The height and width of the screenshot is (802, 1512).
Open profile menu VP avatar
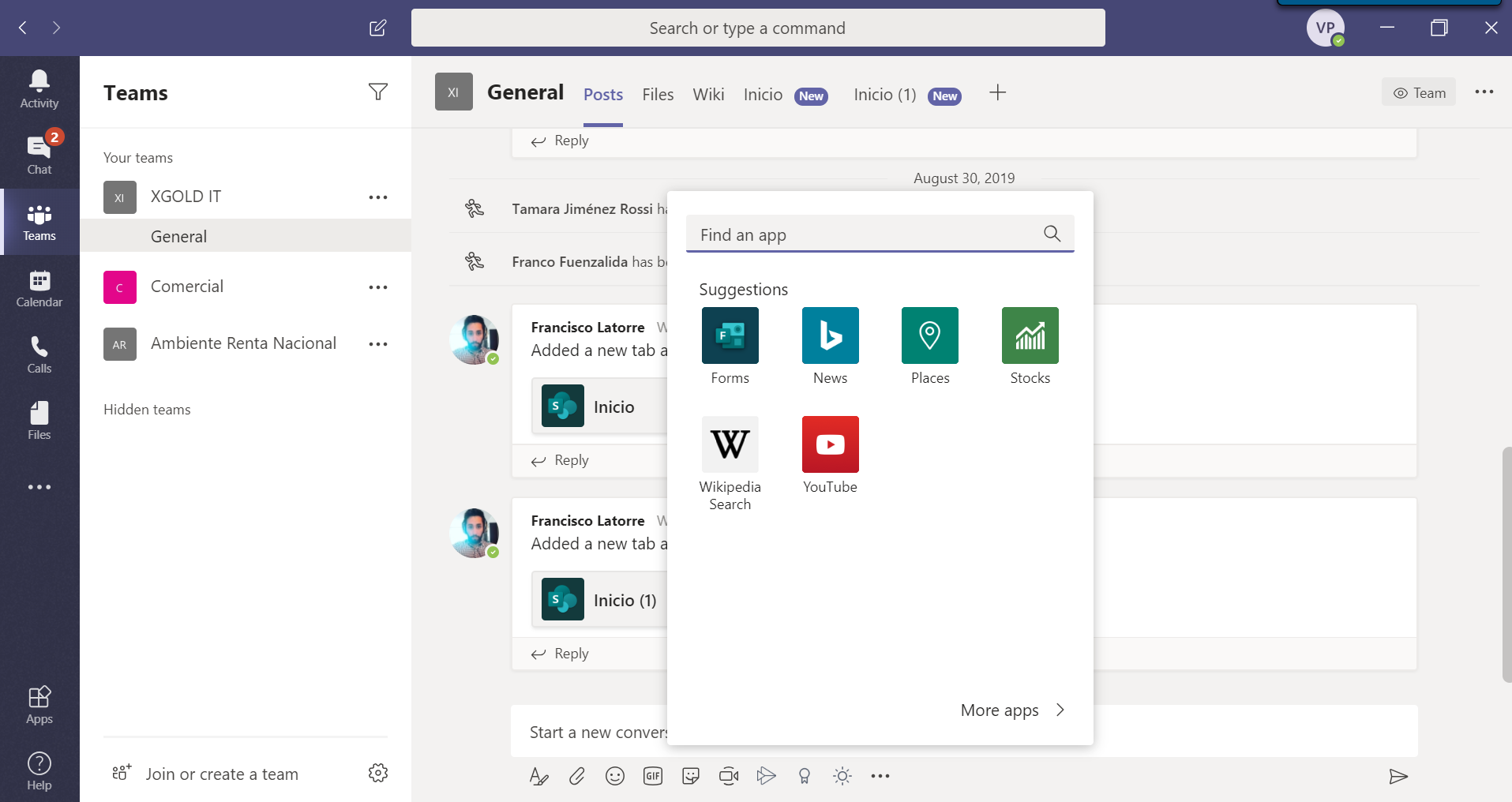1326,28
